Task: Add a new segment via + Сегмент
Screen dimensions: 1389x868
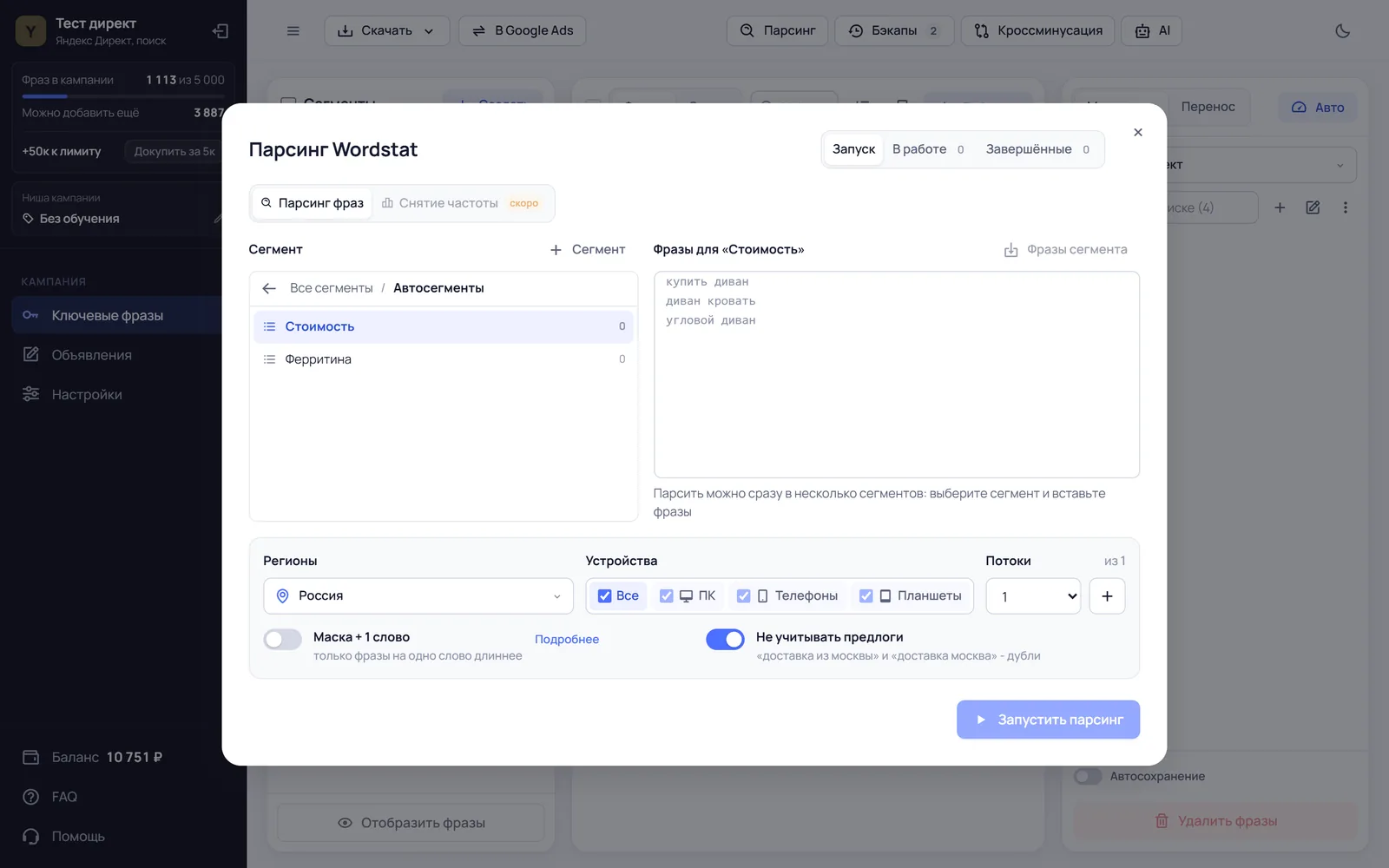Action: click(588, 250)
